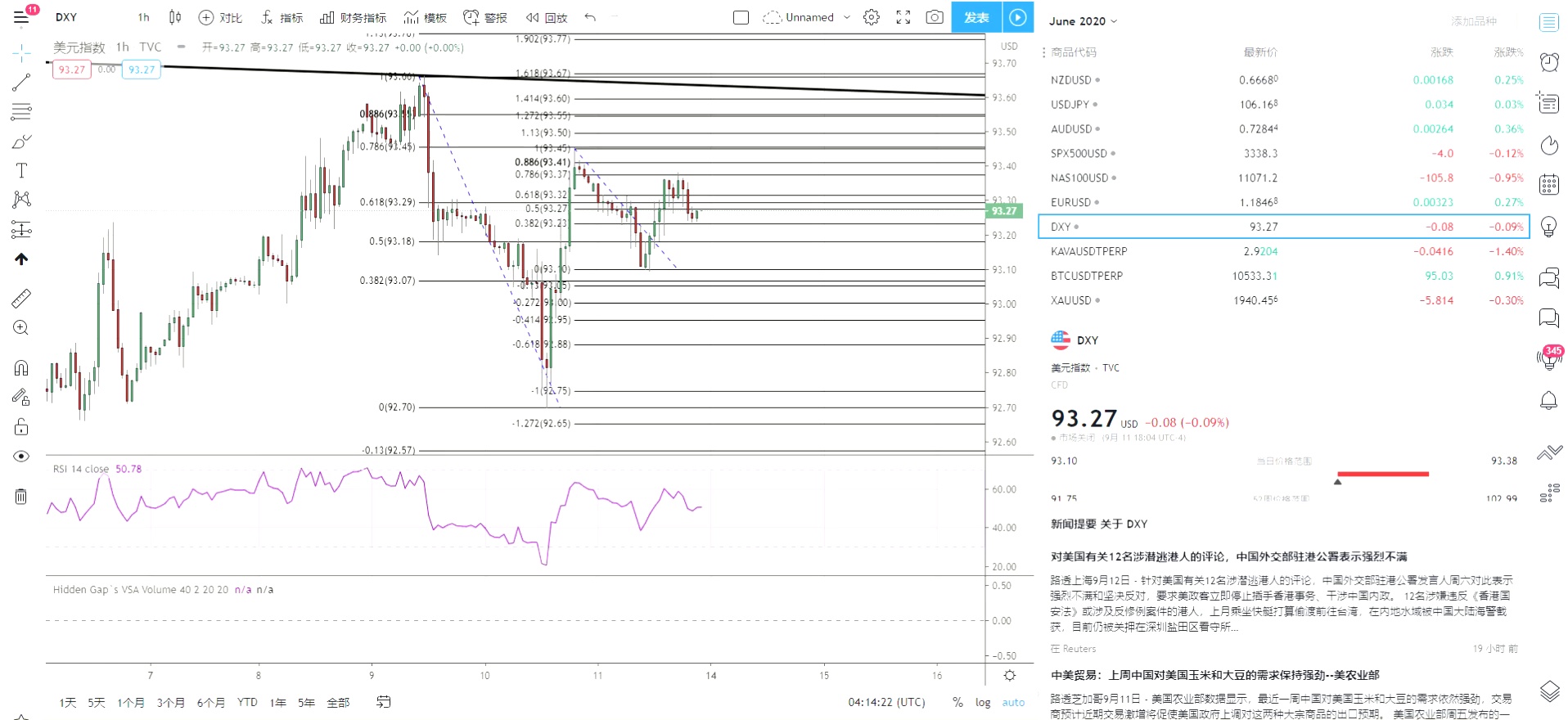This screenshot has height=720, width=1568.
Task: Set range to 全部
Action: pos(338,702)
